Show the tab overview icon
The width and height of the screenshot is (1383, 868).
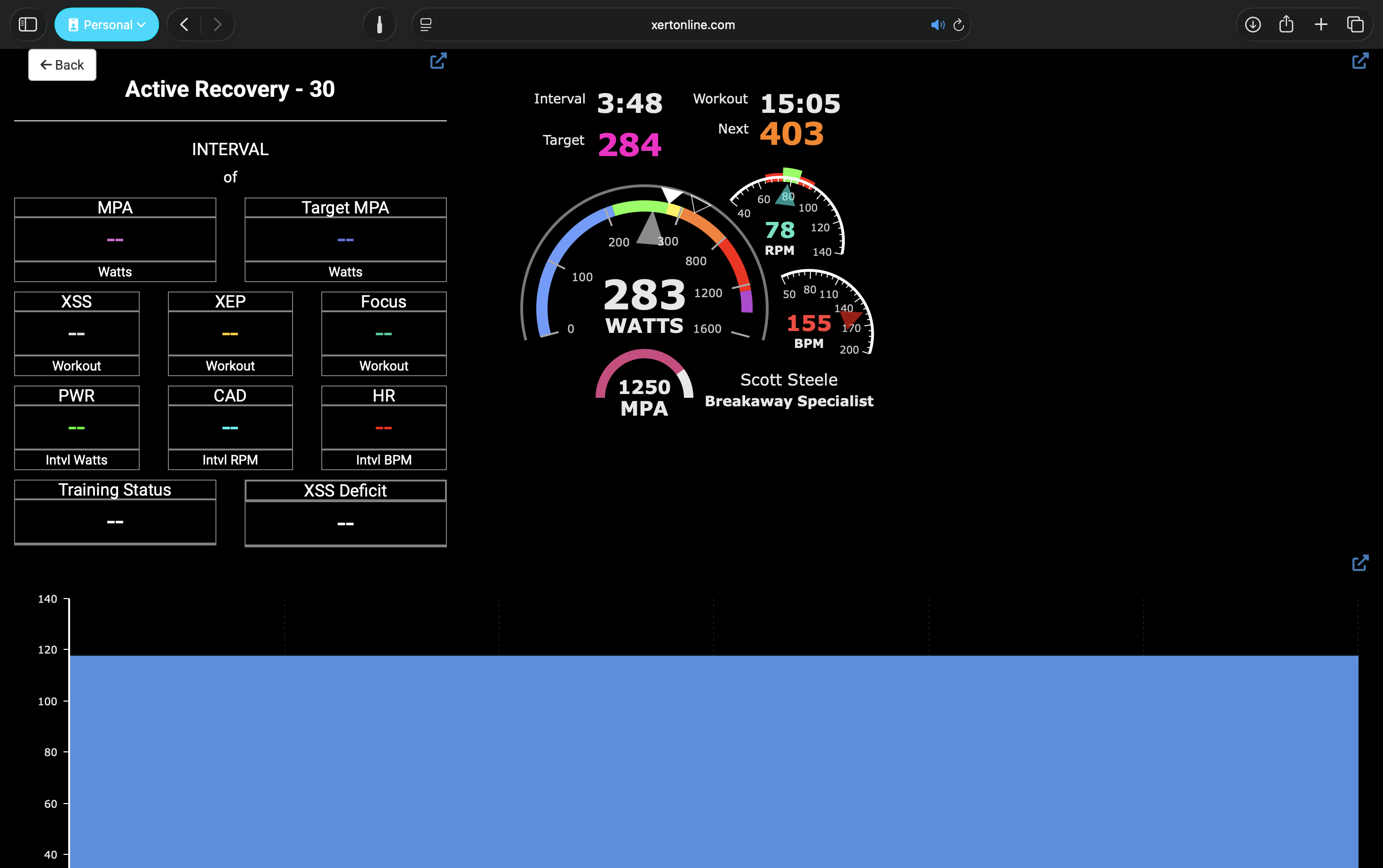pyautogui.click(x=1355, y=24)
